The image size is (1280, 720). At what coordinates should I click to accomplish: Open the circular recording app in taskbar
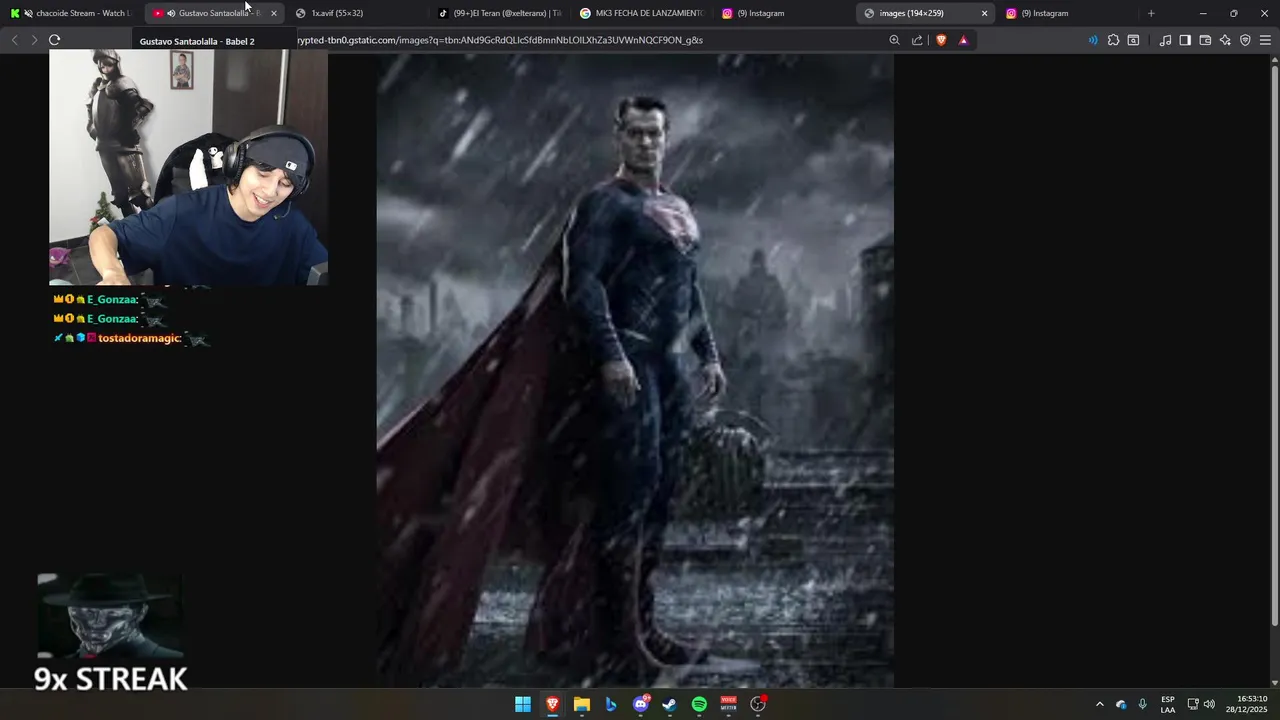[x=758, y=704]
